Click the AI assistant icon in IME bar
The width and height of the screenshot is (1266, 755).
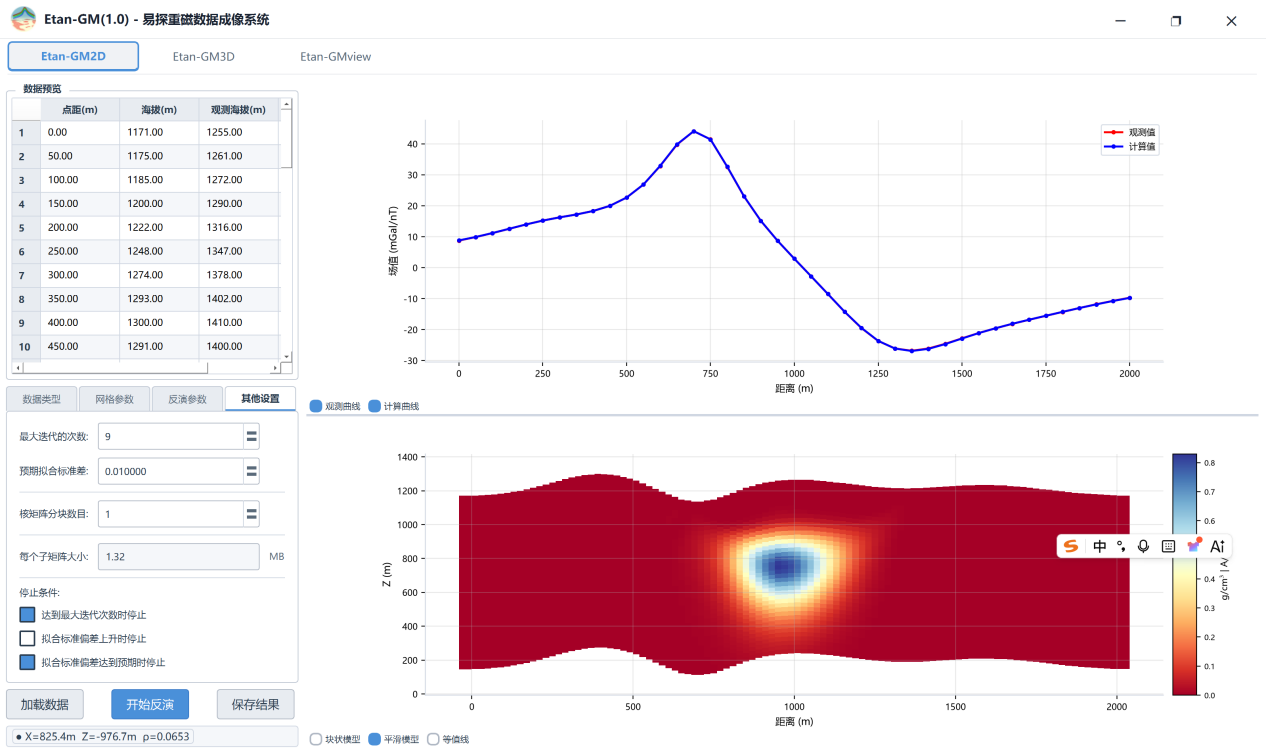coord(1217,546)
